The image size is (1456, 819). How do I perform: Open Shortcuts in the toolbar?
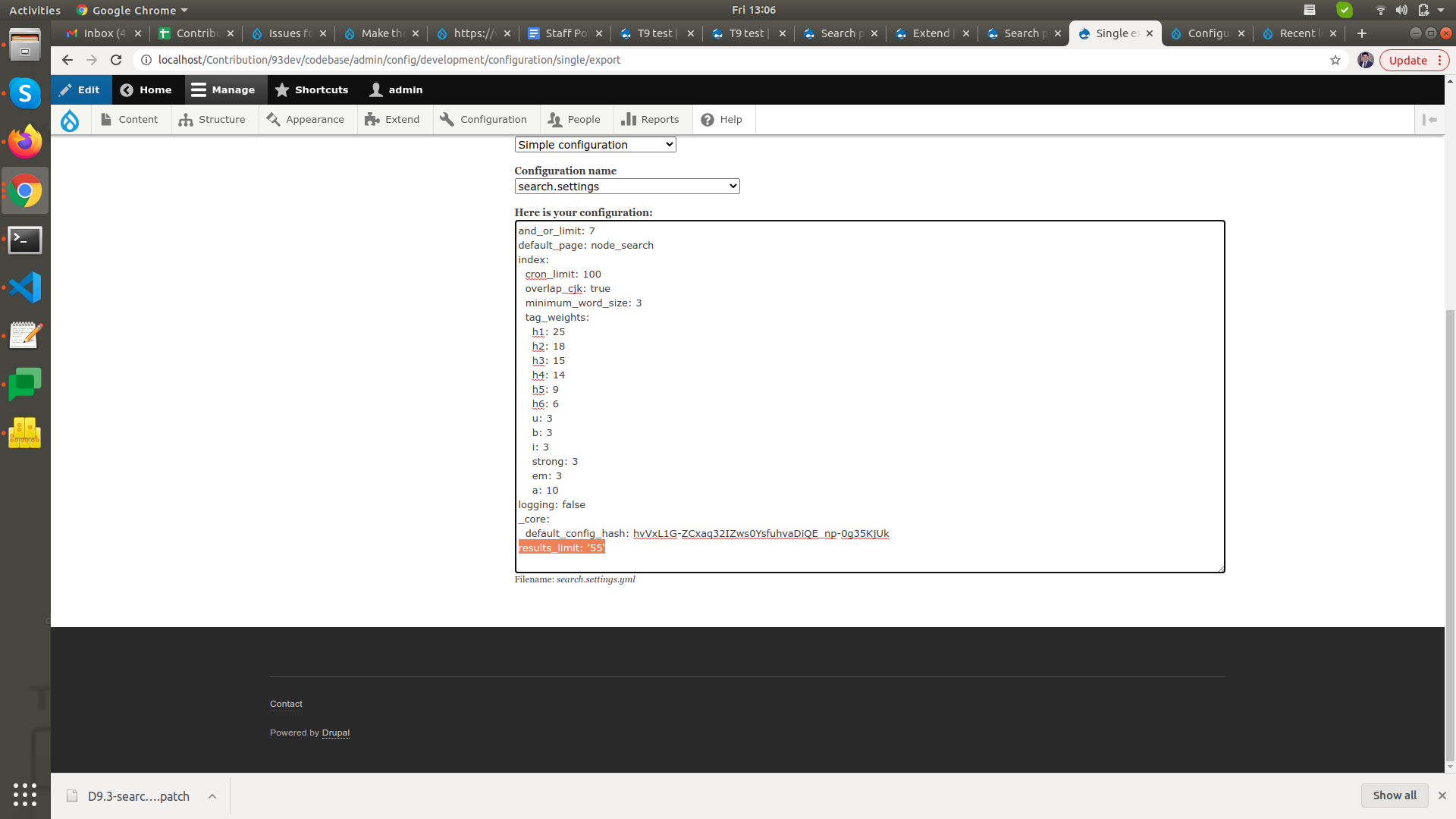pyautogui.click(x=312, y=89)
